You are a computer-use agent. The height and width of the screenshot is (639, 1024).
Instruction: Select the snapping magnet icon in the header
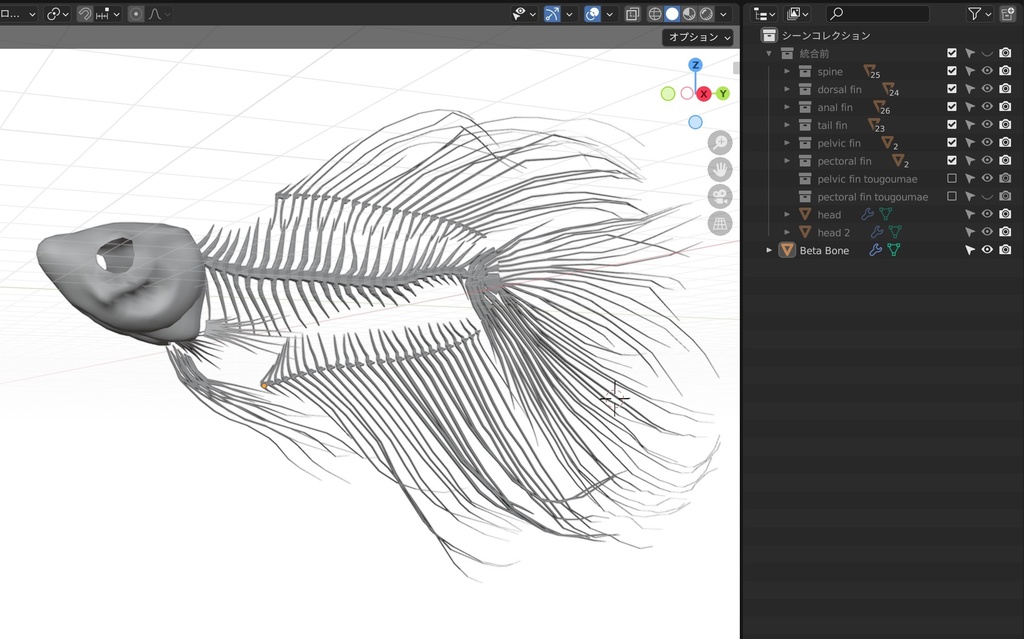point(86,13)
